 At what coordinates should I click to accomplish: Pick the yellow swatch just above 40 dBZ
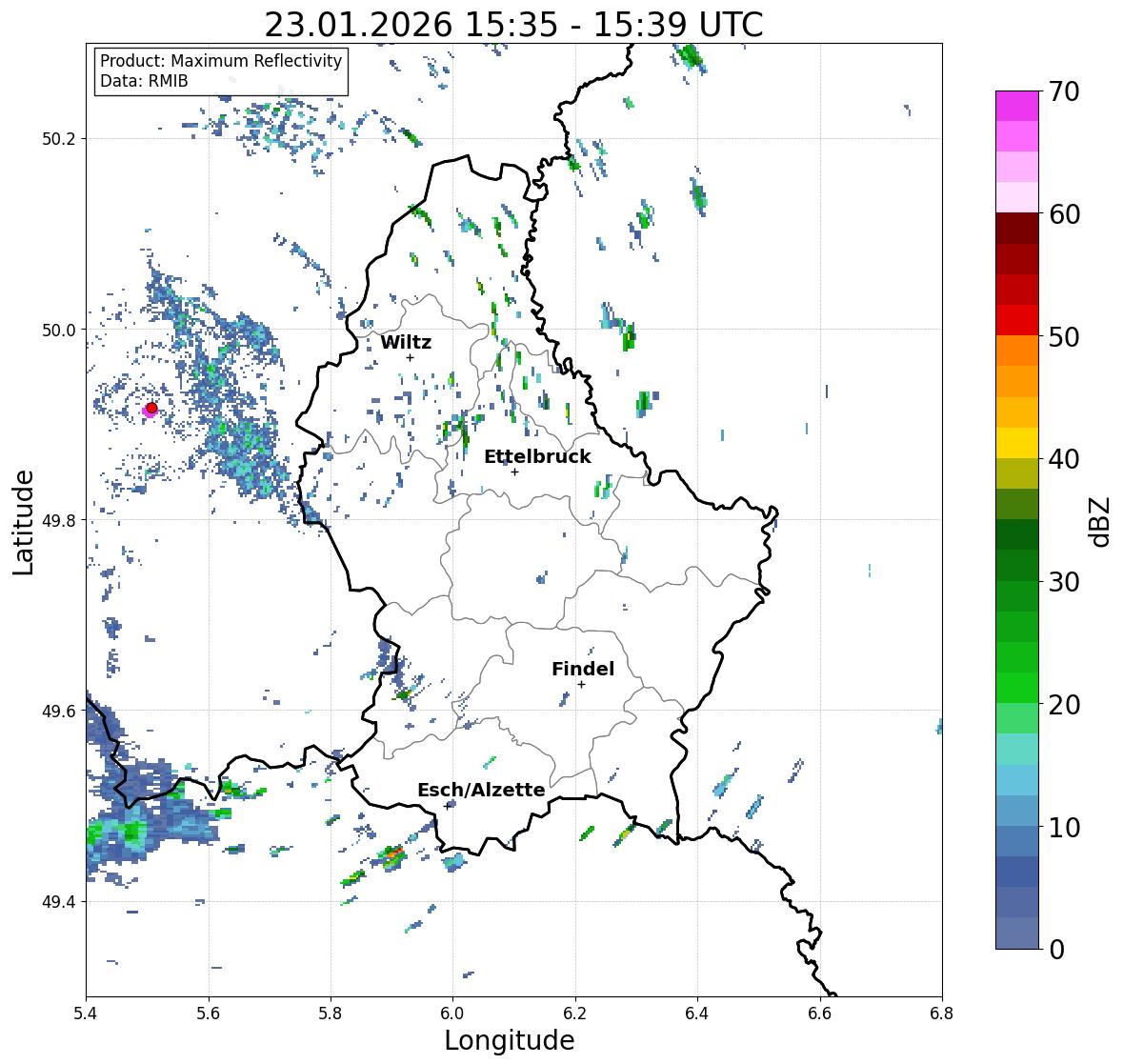pyautogui.click(x=1017, y=443)
